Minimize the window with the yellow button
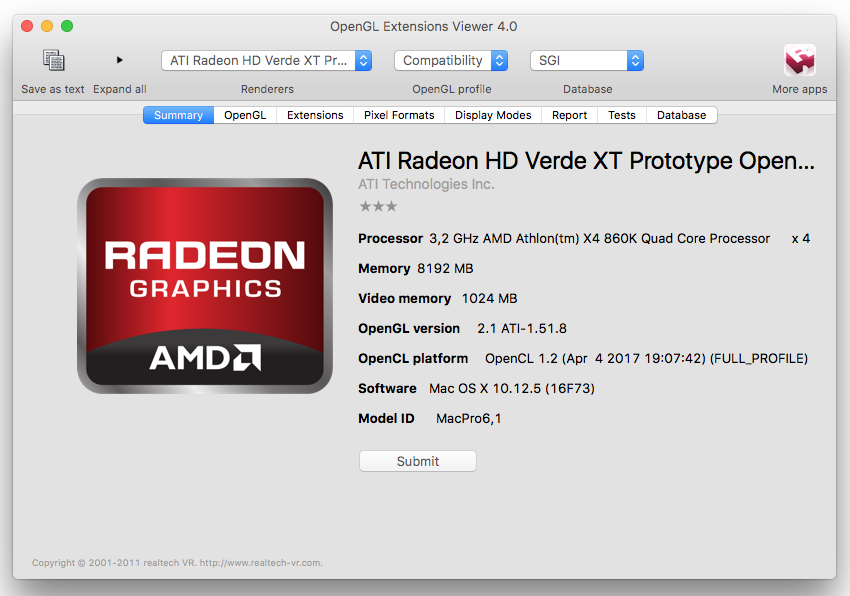Viewport: 850px width, 596px height. coord(47,26)
